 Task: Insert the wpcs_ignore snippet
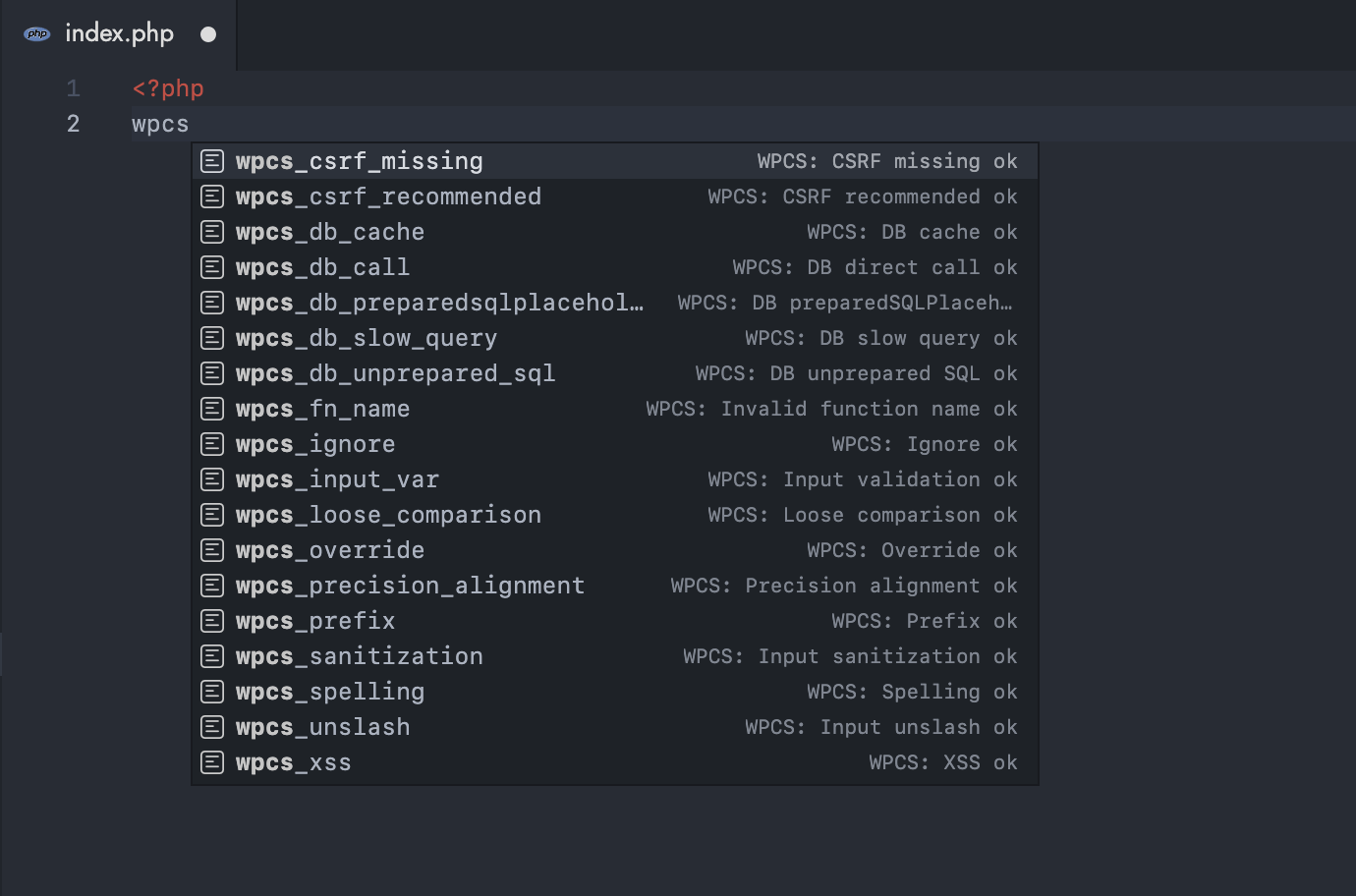coord(615,444)
